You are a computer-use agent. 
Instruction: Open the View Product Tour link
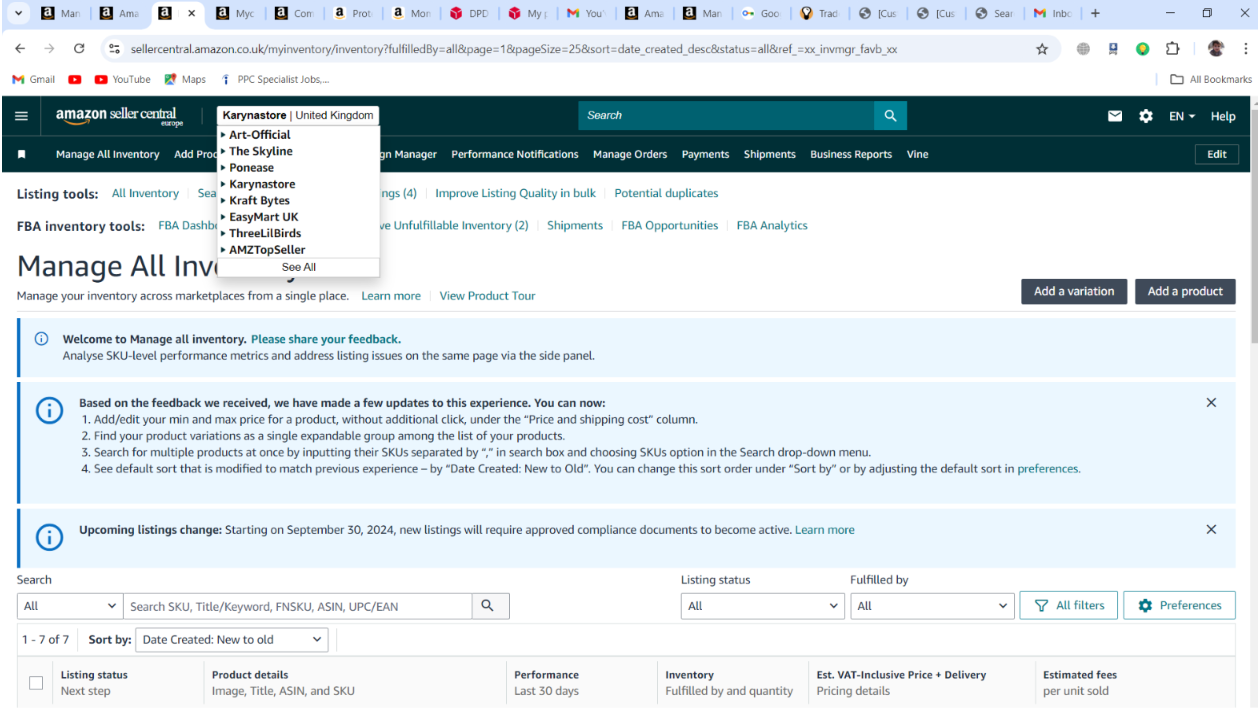click(487, 296)
